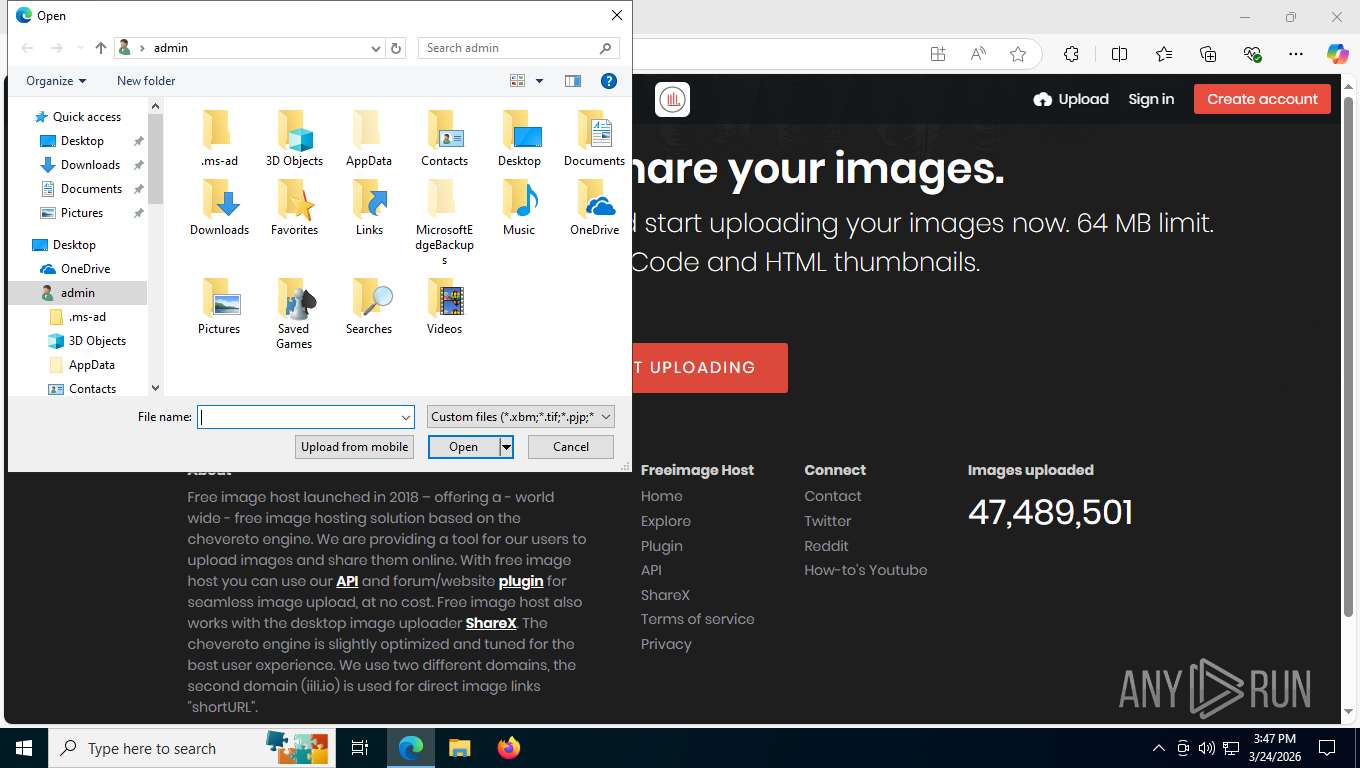Open the Organize dropdown menu

(x=56, y=81)
